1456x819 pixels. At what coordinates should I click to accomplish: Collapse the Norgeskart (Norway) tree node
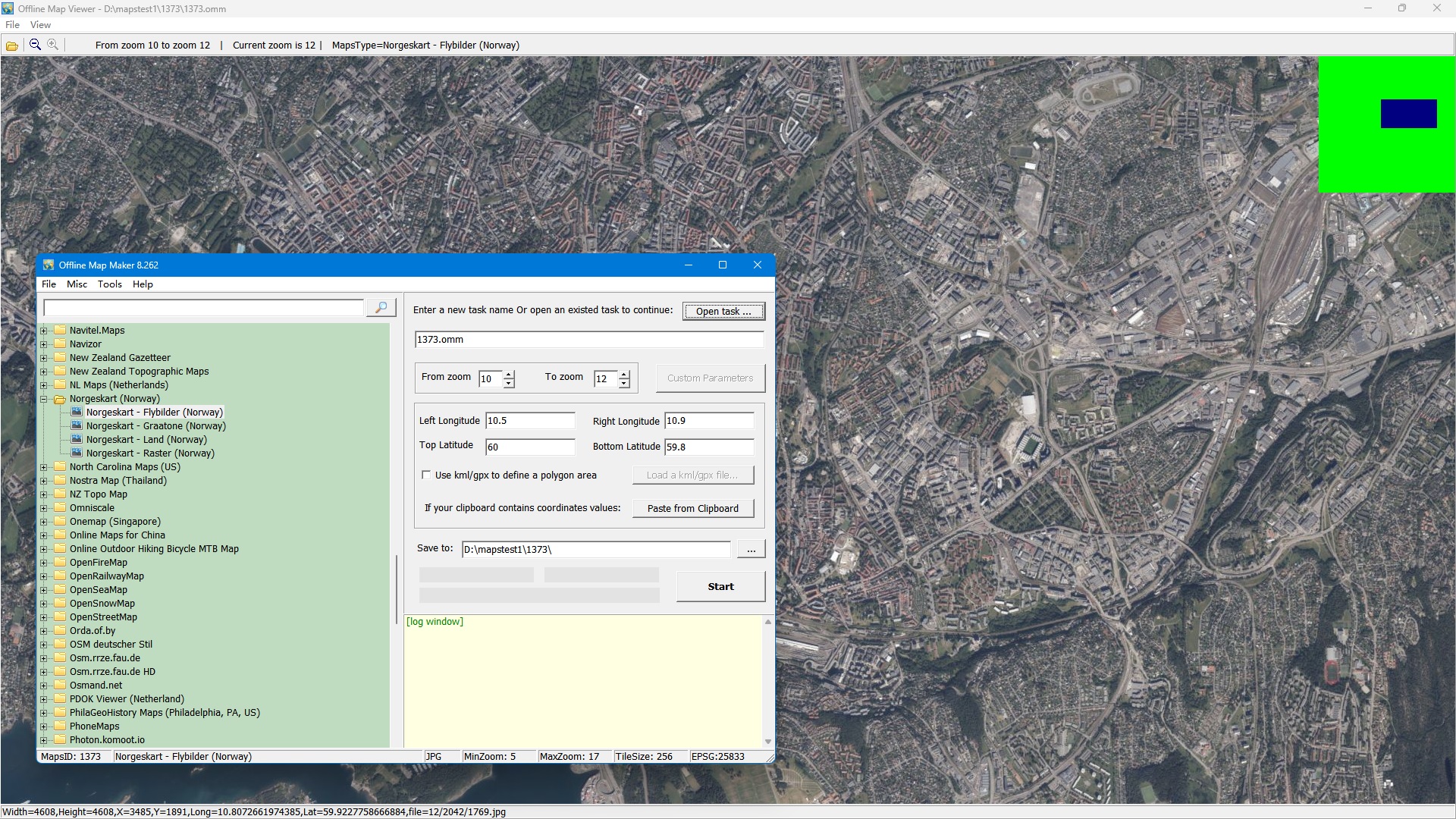(44, 399)
